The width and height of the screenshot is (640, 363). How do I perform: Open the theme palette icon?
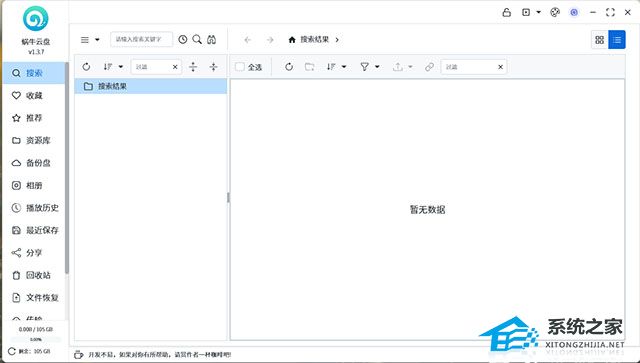pyautogui.click(x=555, y=12)
